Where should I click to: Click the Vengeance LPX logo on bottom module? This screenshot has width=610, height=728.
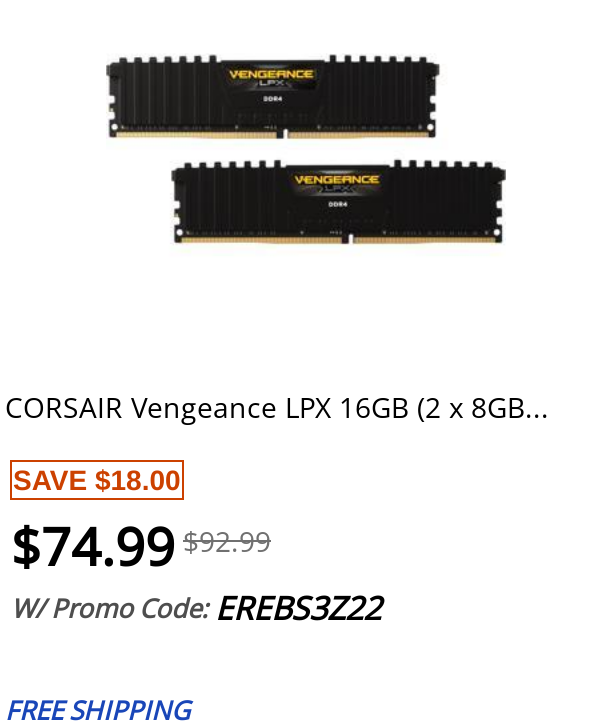pos(337,183)
